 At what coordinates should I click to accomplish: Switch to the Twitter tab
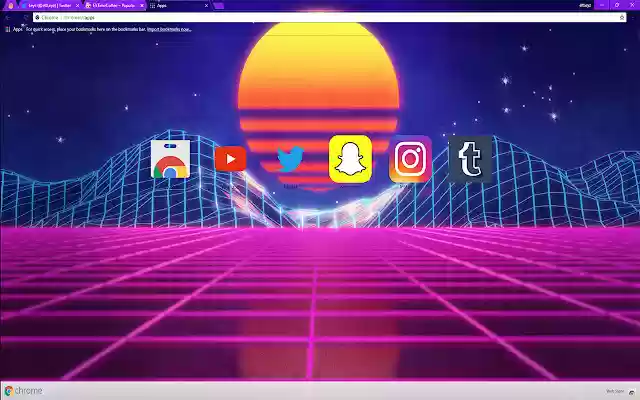pos(50,6)
